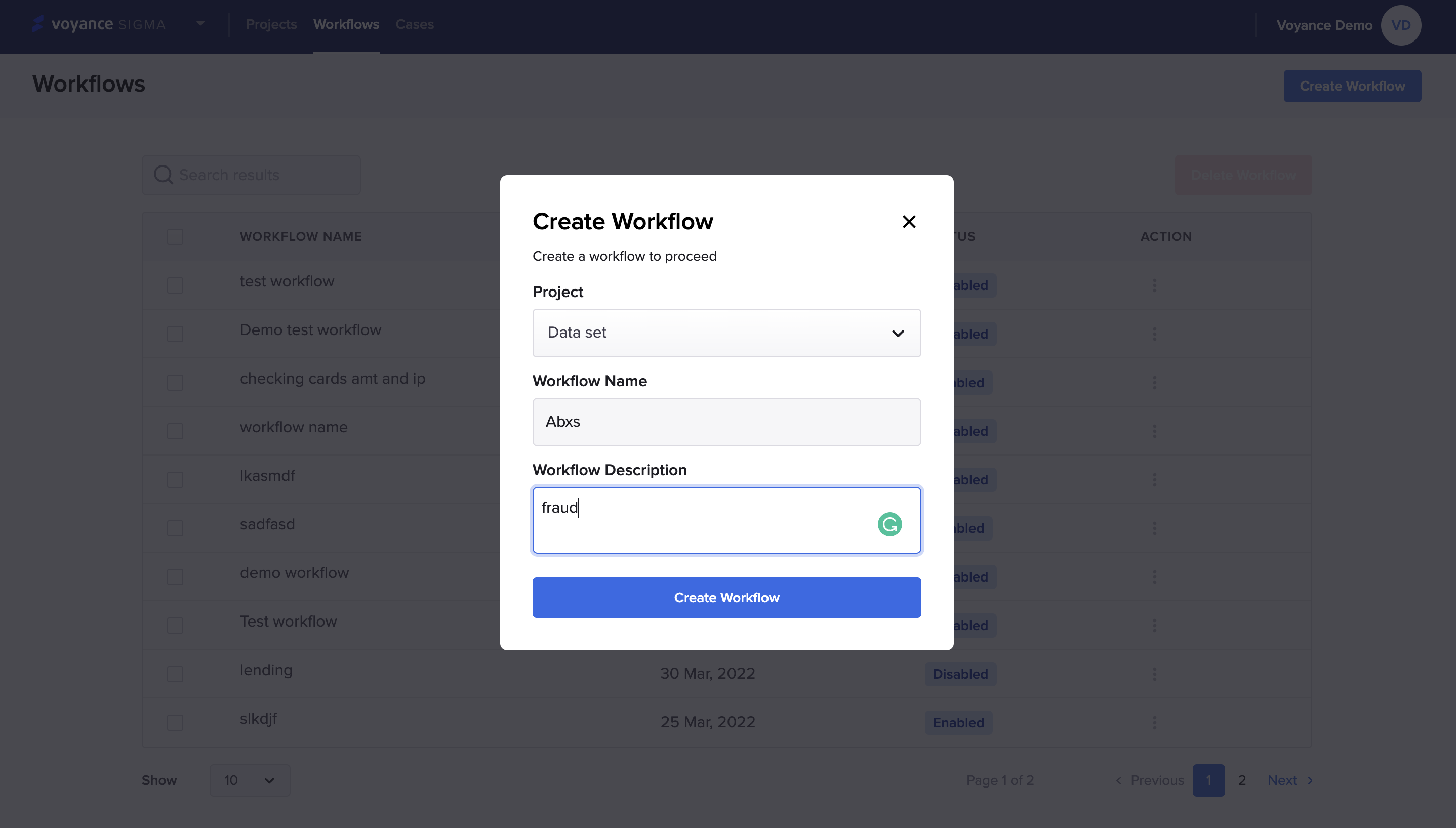
Task: Click the workflow named checking cards amt and ip
Action: (333, 379)
